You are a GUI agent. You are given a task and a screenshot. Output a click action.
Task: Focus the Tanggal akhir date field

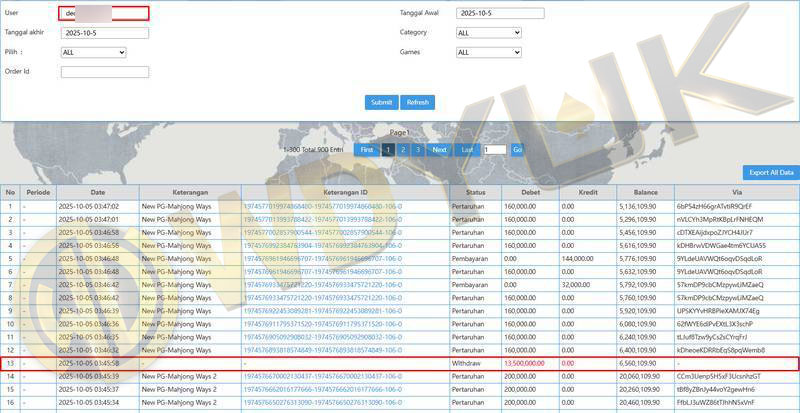tap(104, 32)
